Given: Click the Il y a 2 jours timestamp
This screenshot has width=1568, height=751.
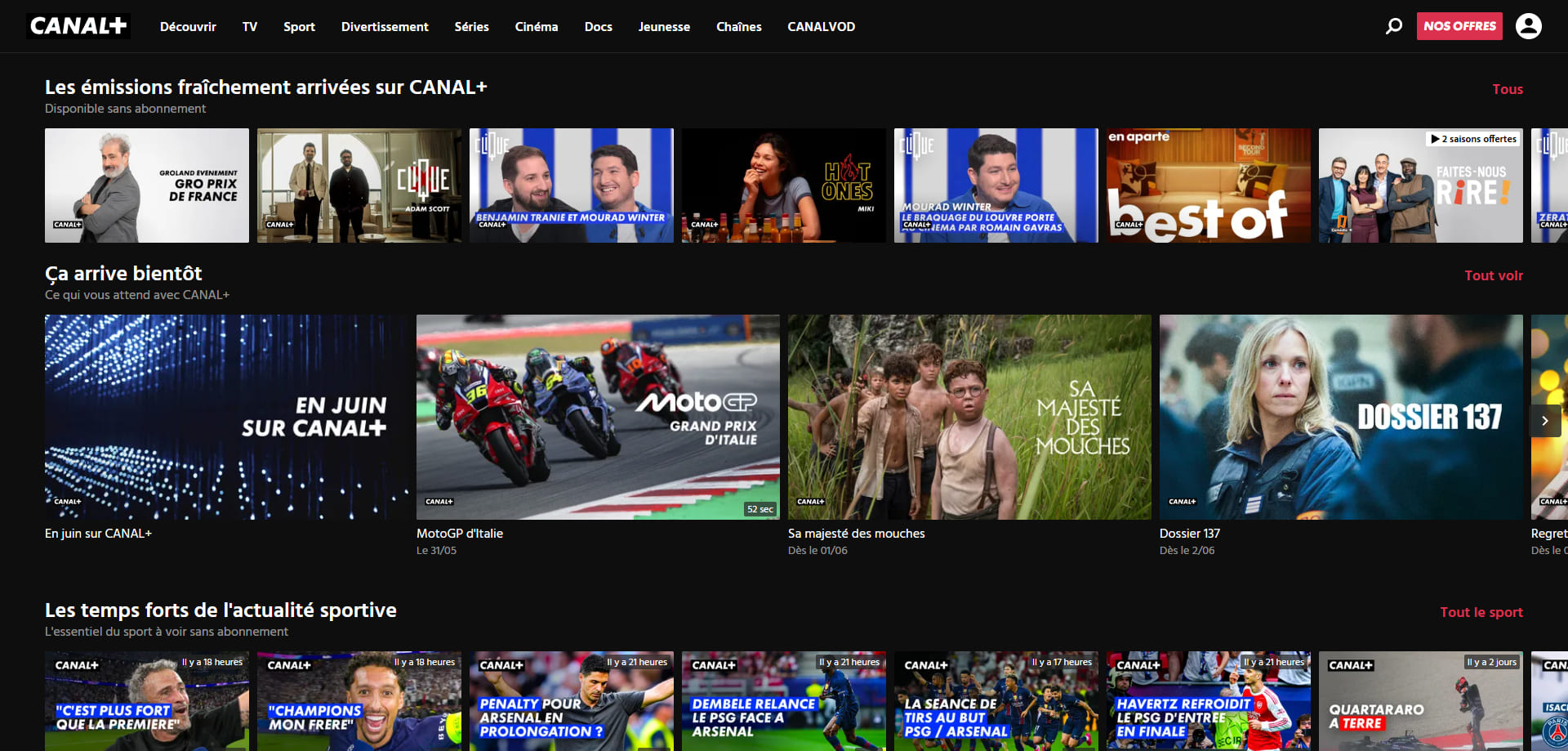Looking at the screenshot, I should coord(1491,662).
